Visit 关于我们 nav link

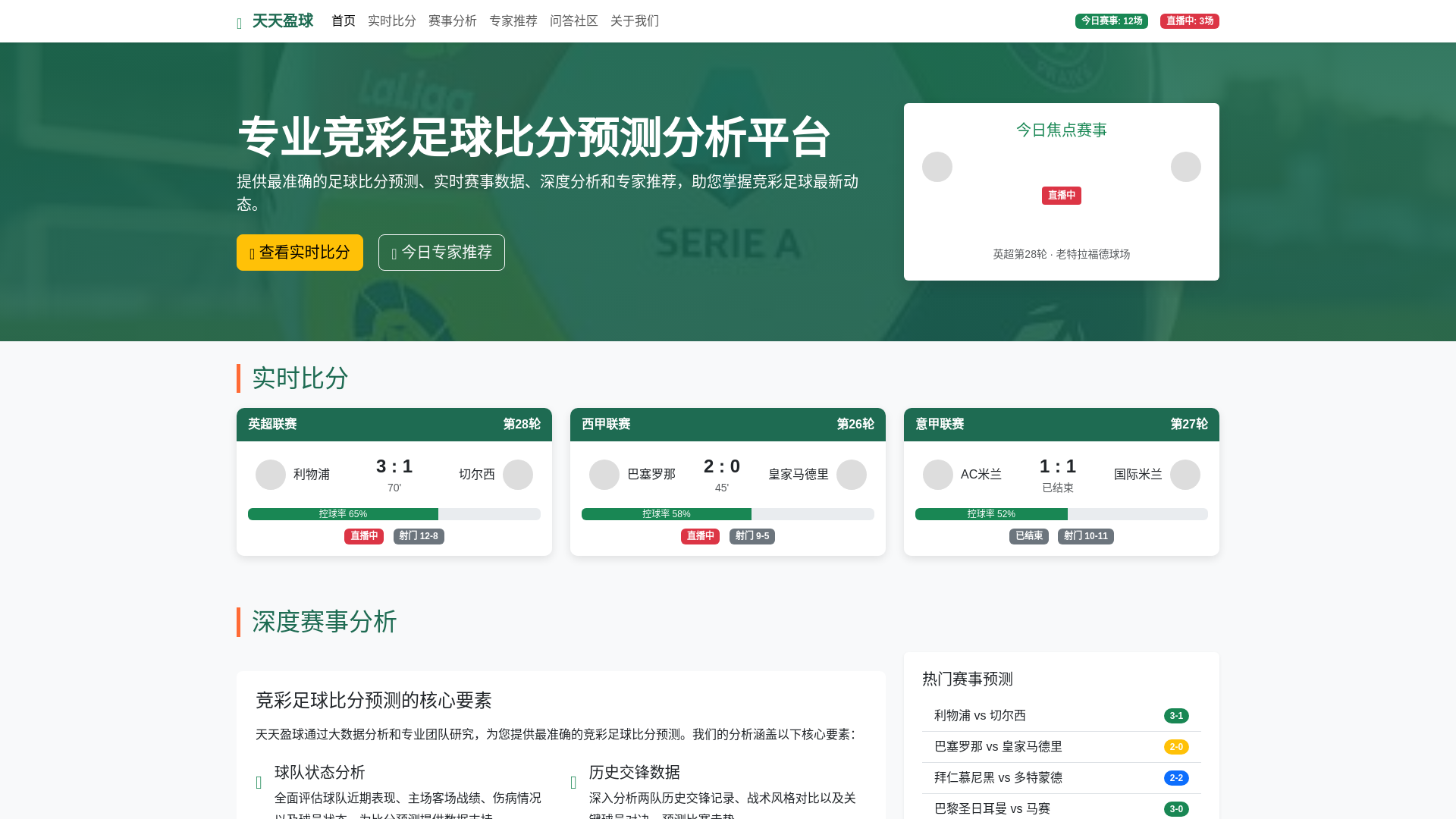point(635,21)
